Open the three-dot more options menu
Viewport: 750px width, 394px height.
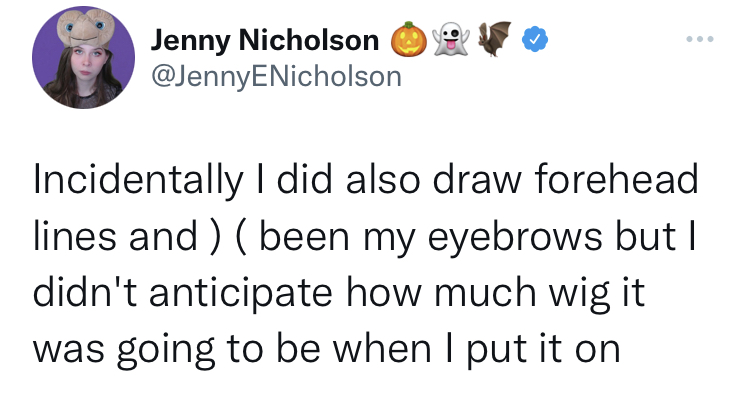coord(700,39)
